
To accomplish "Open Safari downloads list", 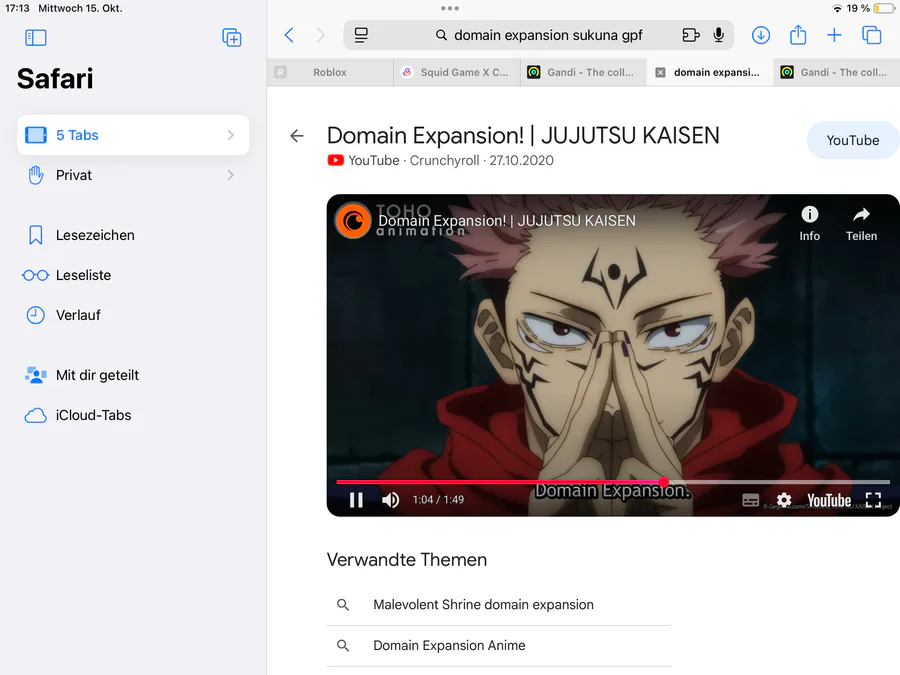I will tap(761, 35).
